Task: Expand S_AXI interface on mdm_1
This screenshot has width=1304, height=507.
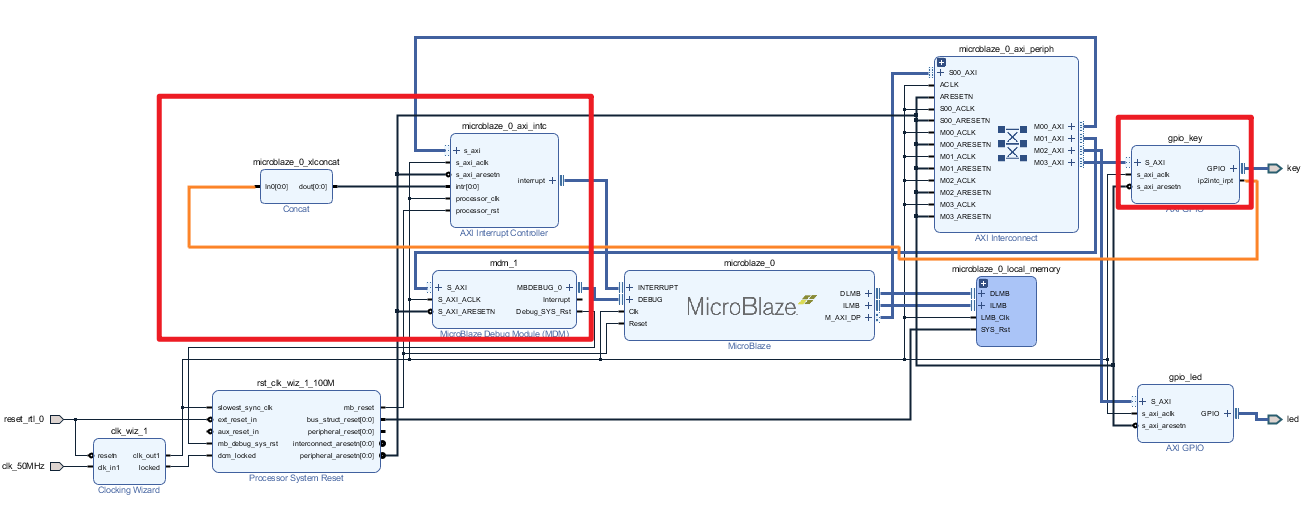Action: (439, 287)
